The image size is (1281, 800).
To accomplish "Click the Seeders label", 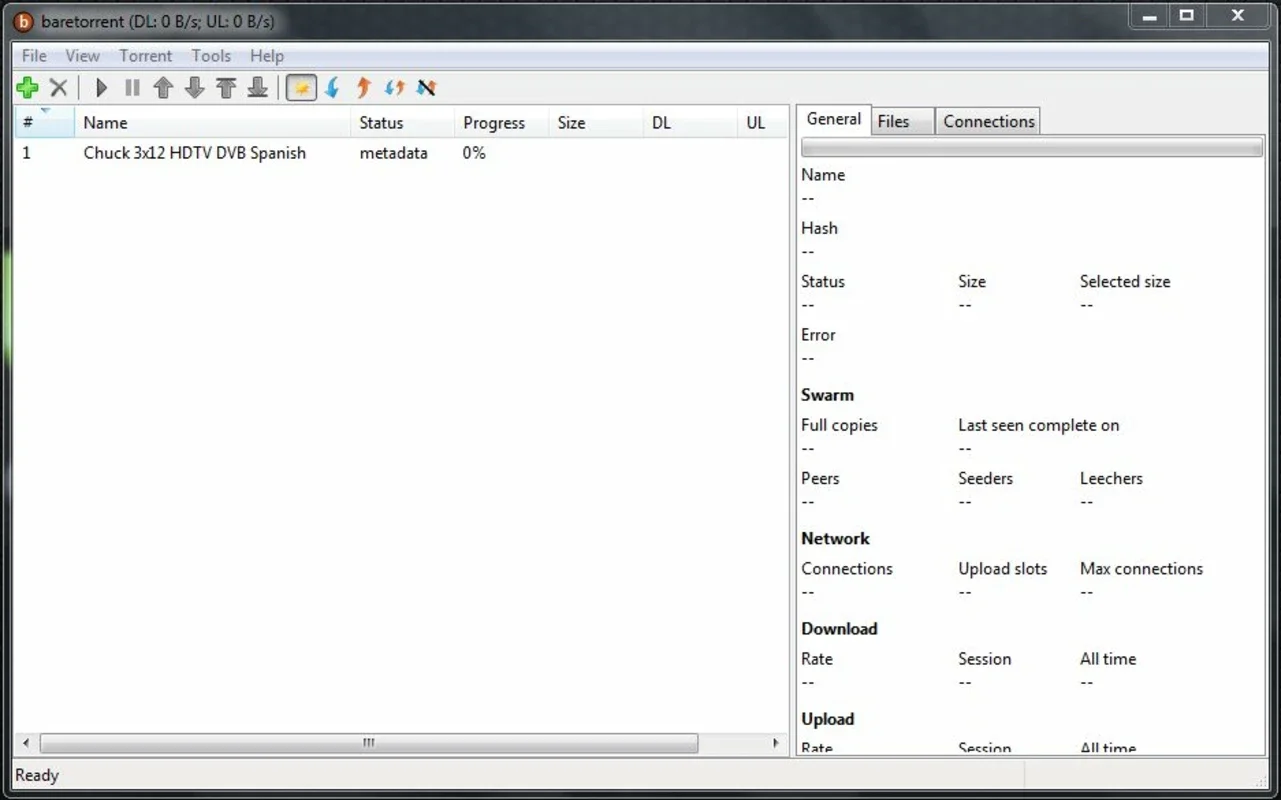I will click(x=985, y=478).
